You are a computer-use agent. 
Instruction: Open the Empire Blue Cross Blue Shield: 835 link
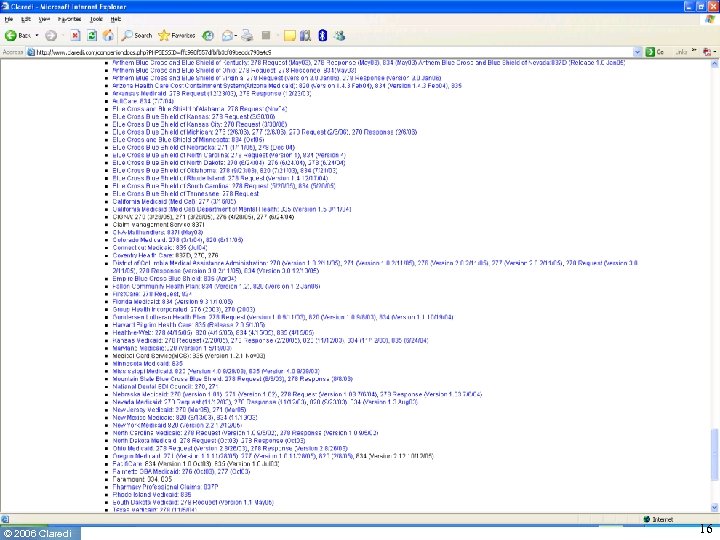(x=174, y=278)
